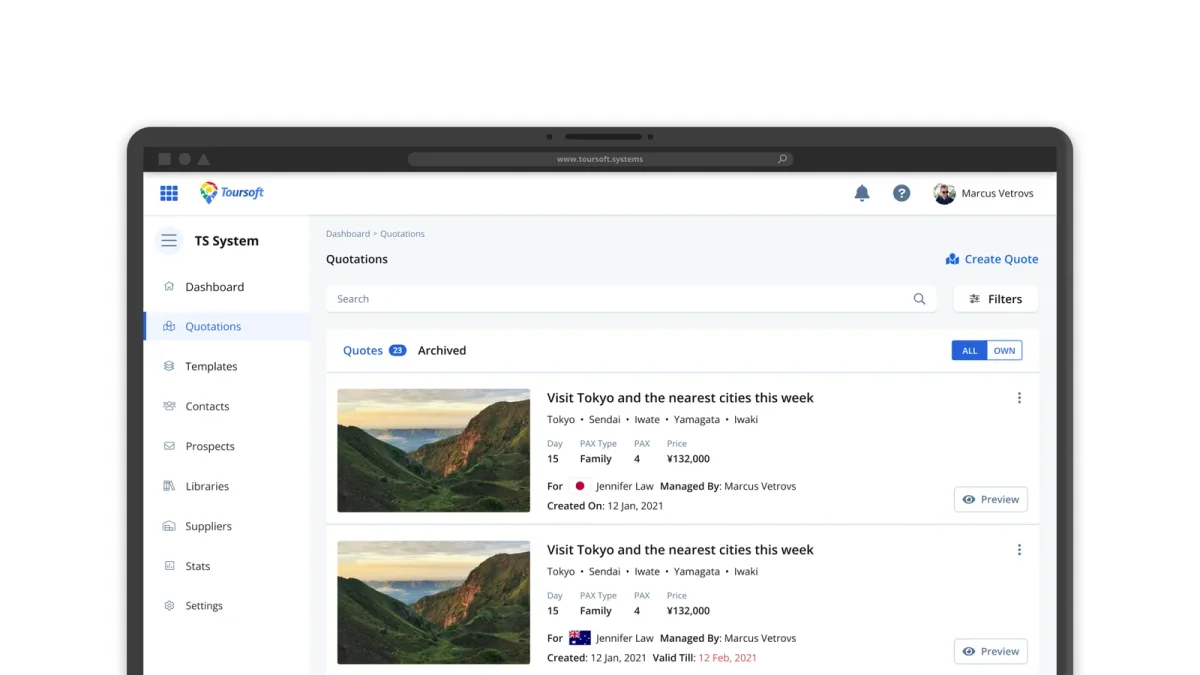Click the sliders icon on Filters button
The height and width of the screenshot is (675, 1200).
[x=975, y=299]
